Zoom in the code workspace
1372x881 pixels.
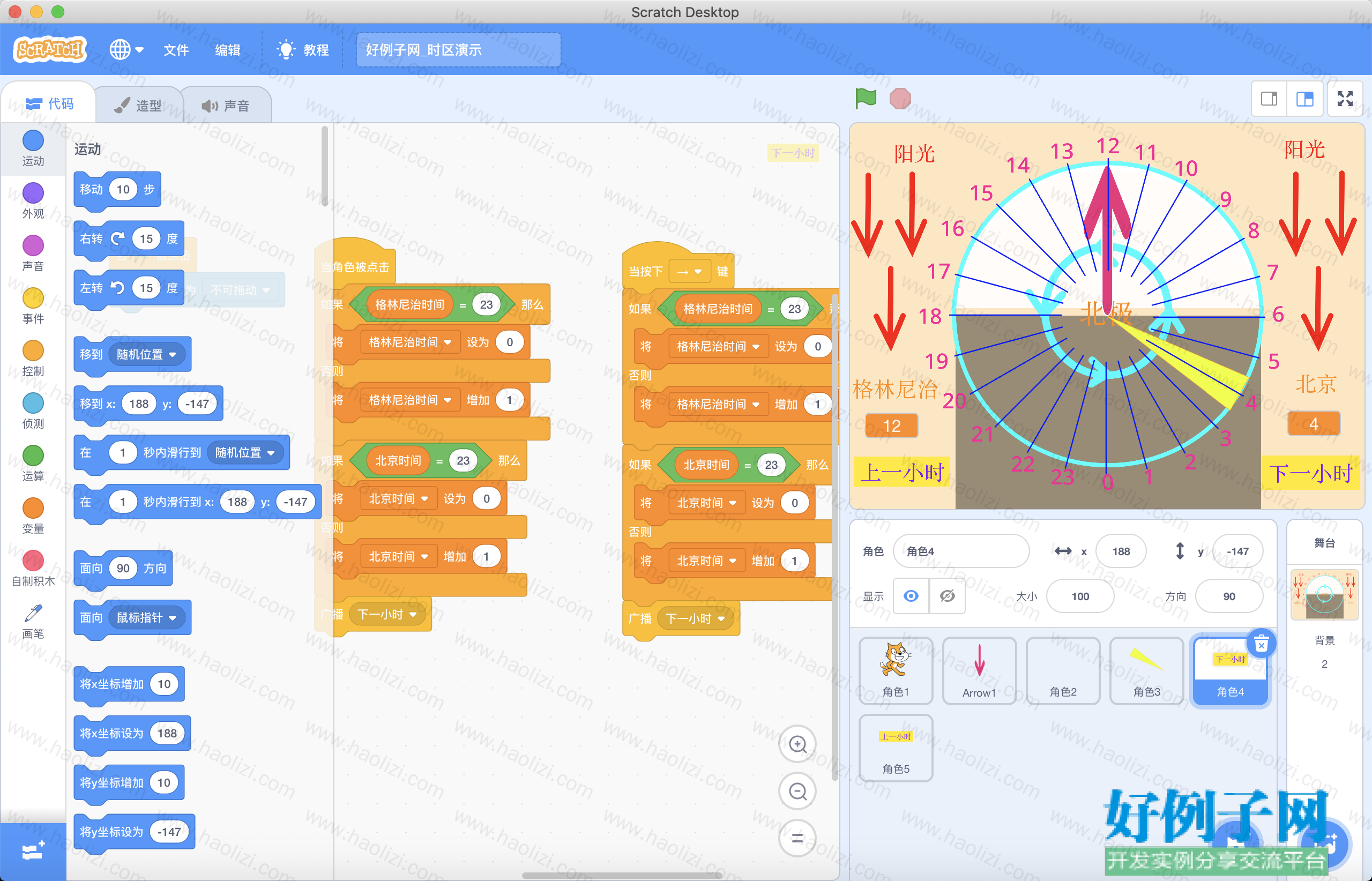[x=797, y=744]
